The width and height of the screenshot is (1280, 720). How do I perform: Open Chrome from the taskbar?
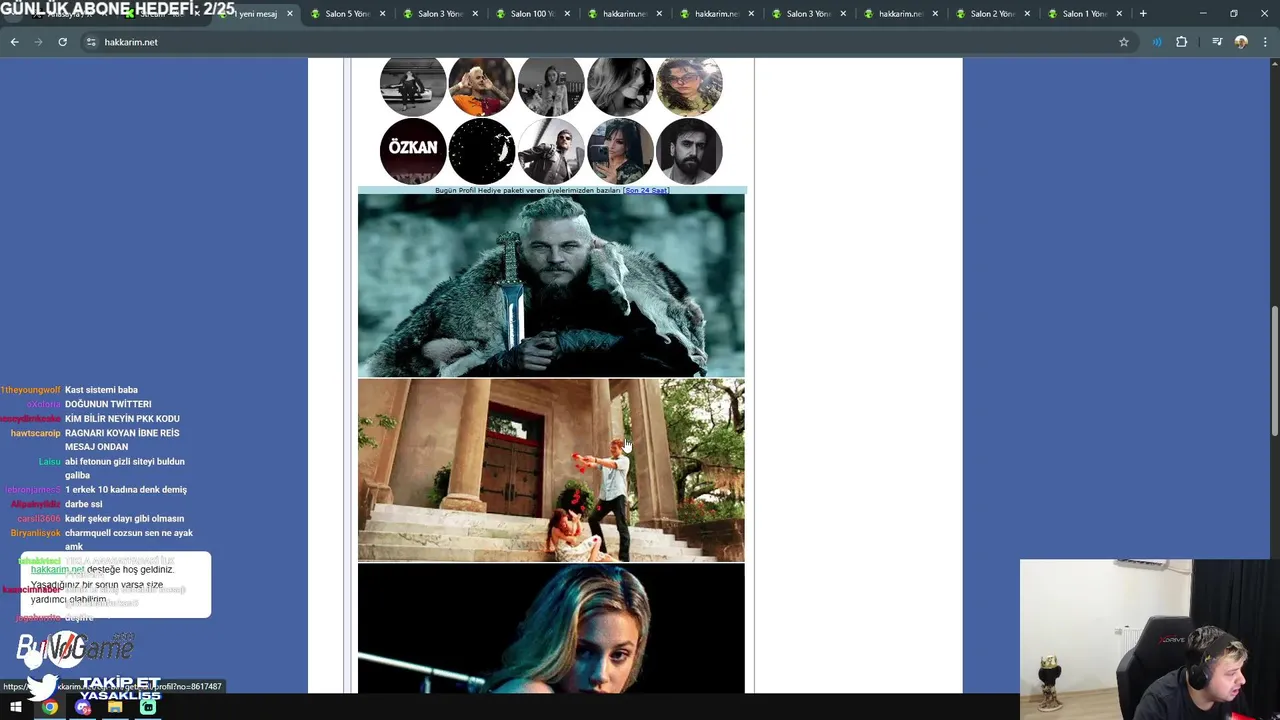(50, 707)
